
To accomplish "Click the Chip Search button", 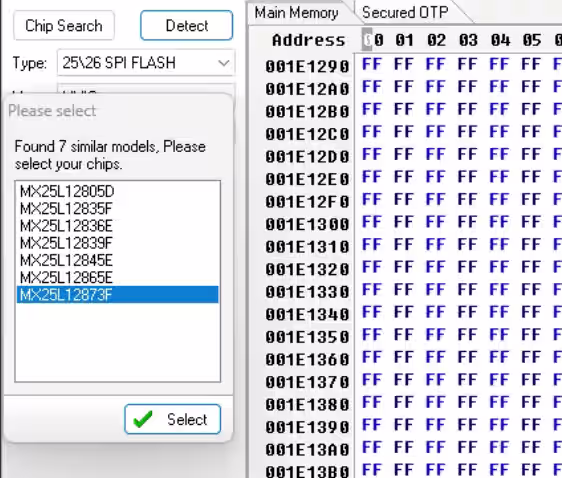I will 64,25.
